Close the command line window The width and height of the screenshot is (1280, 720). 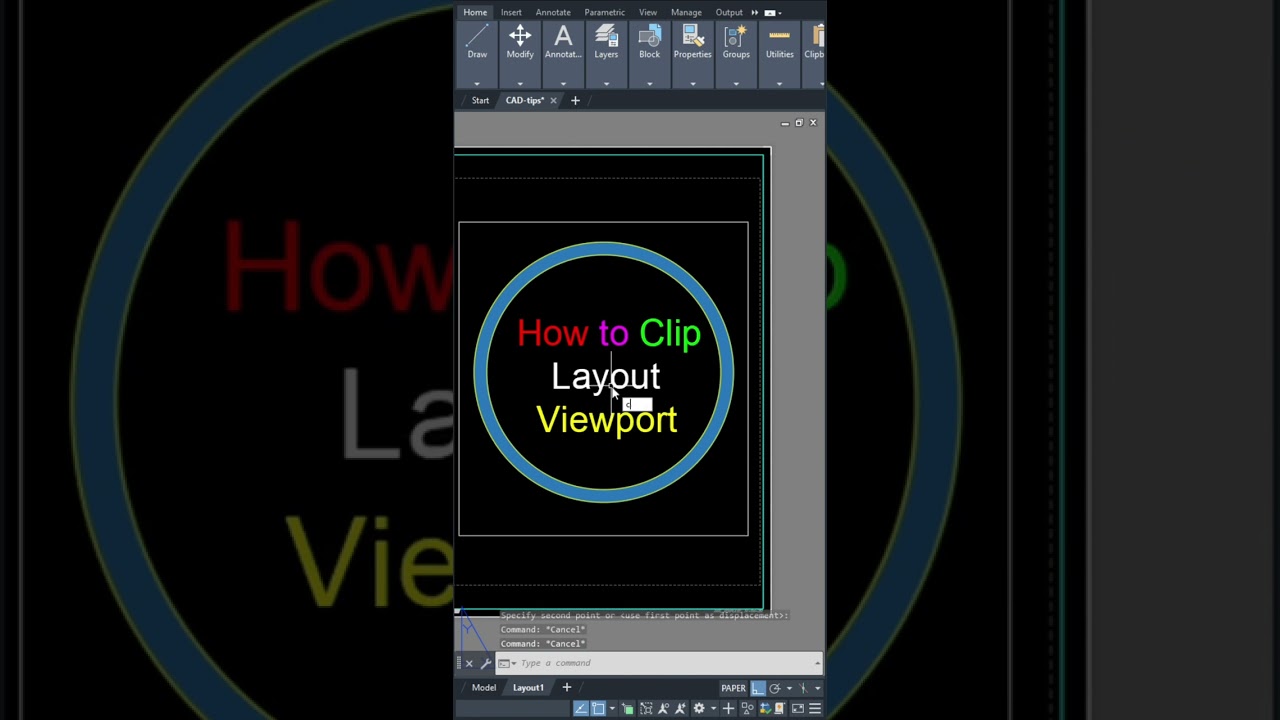click(469, 663)
